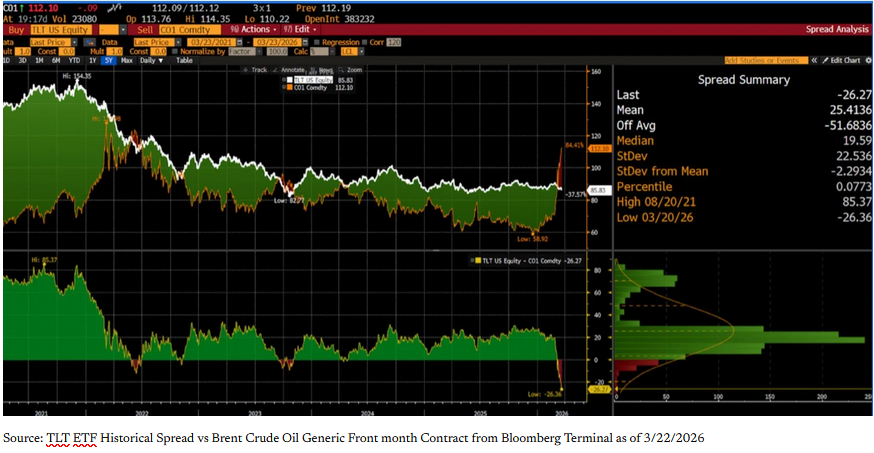This screenshot has width=874, height=453.
Task: Click the High 08/20/21 row label
Action: pos(656,202)
